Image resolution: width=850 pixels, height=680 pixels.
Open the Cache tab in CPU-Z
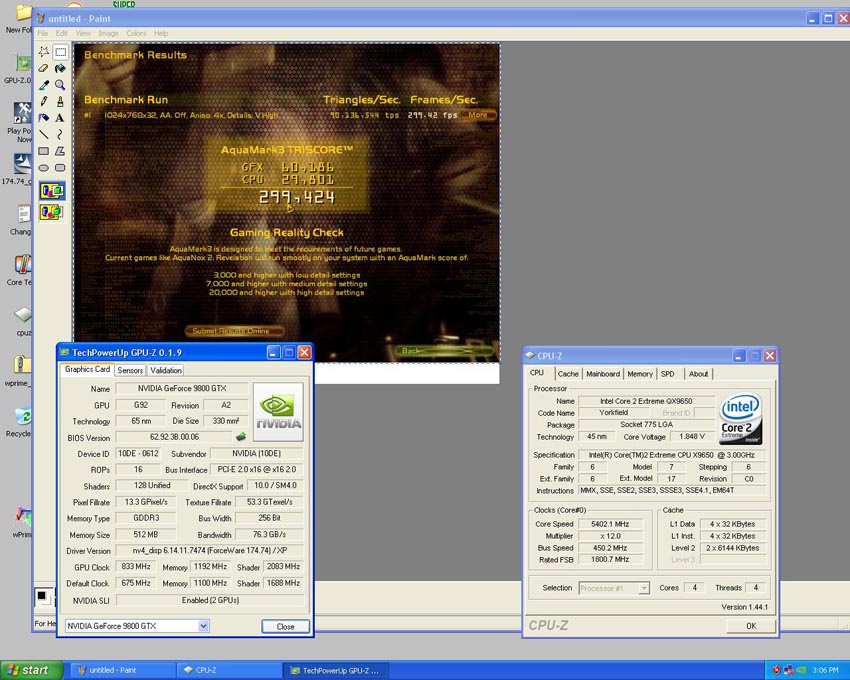568,374
